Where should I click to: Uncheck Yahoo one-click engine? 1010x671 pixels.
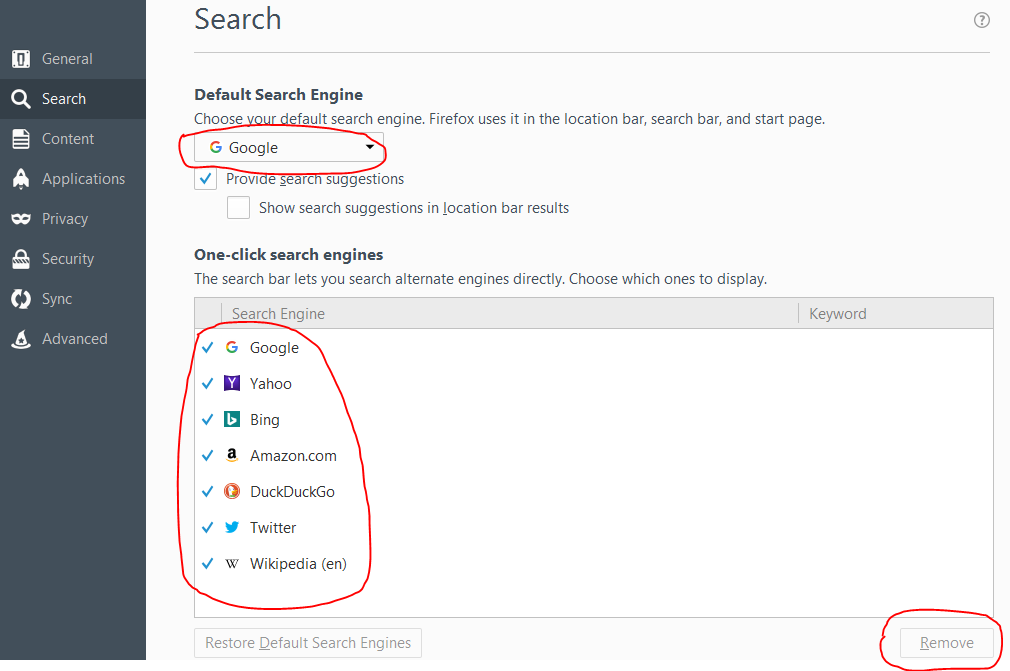[x=207, y=384]
